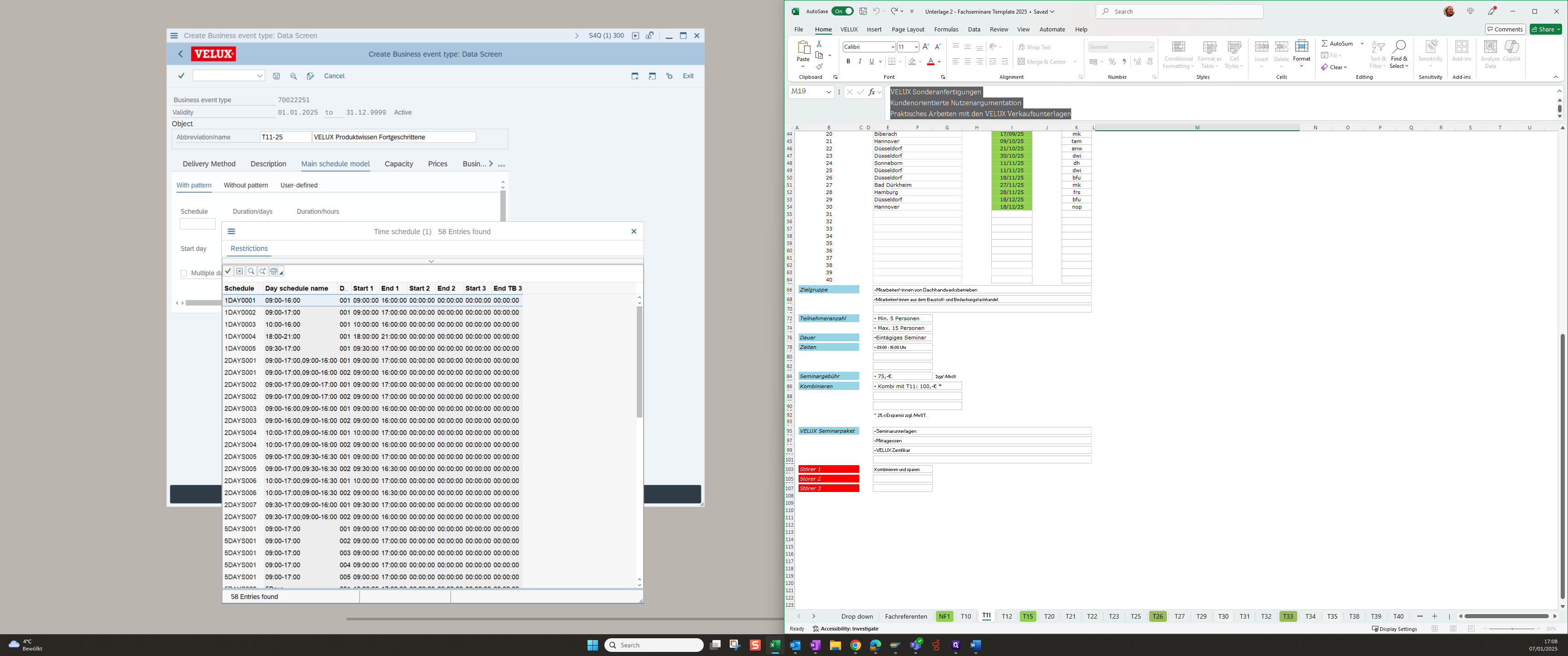
Task: Click Excel Center align icon
Action: [x=967, y=61]
